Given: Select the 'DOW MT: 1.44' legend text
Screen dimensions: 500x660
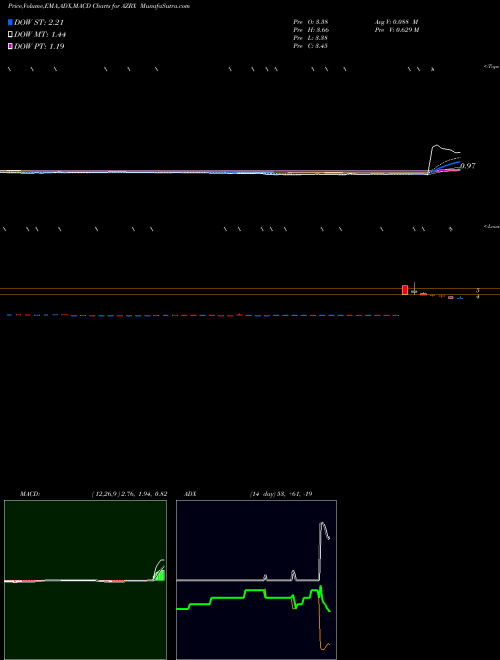Looking at the screenshot, I should (40, 34).
